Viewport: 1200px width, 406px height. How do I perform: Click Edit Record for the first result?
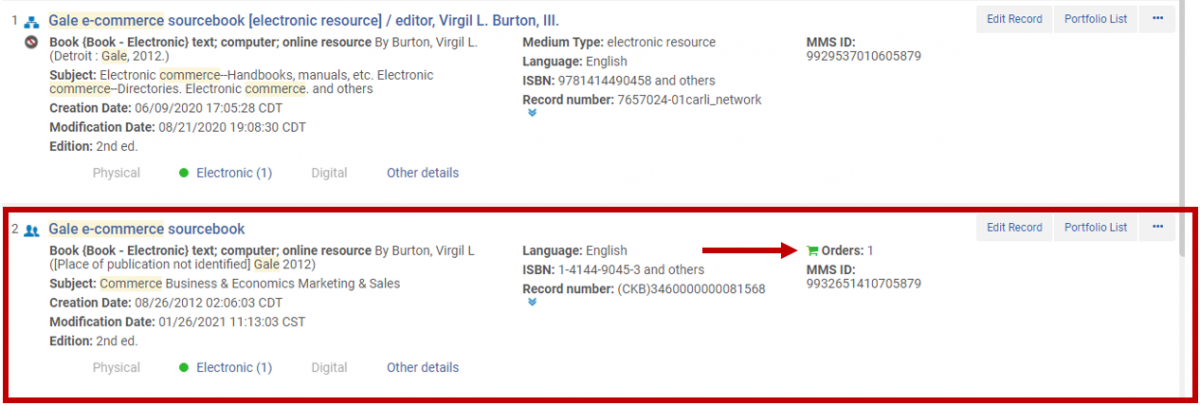click(1014, 19)
